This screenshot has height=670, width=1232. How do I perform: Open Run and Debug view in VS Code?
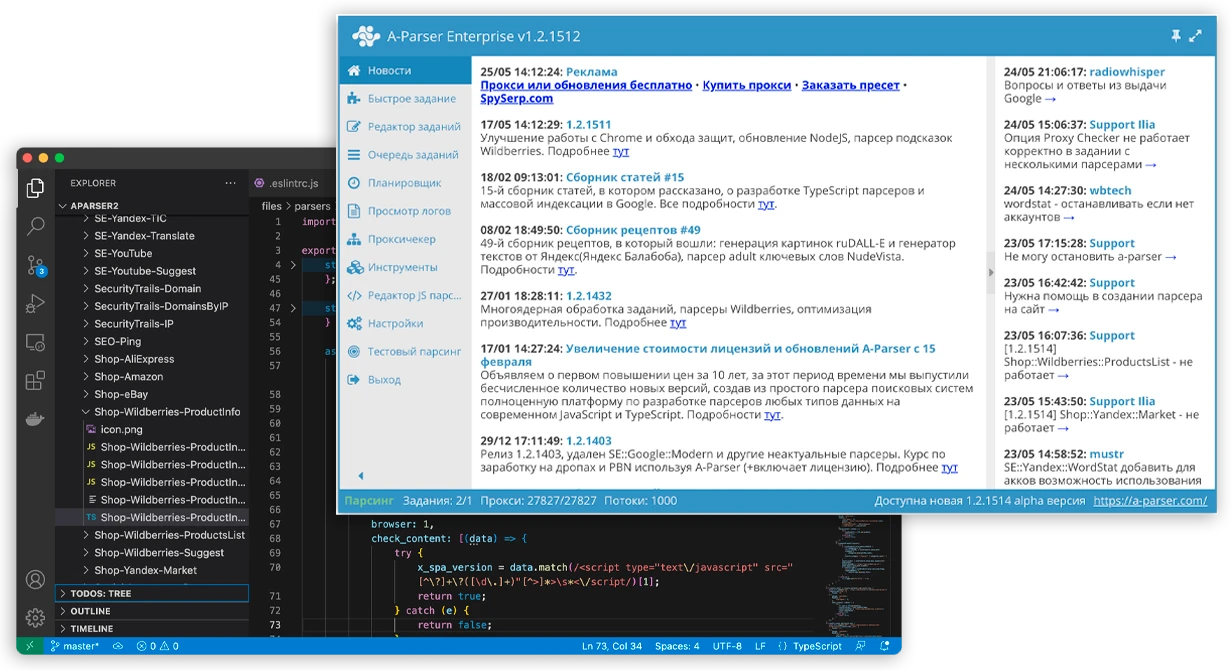(x=35, y=303)
